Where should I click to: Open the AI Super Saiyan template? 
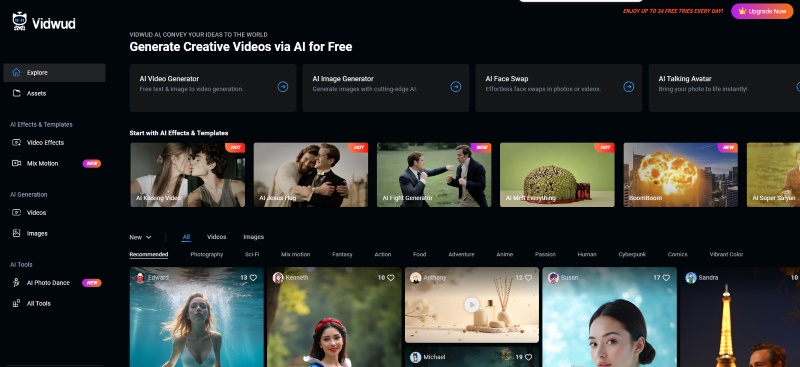pyautogui.click(x=773, y=175)
